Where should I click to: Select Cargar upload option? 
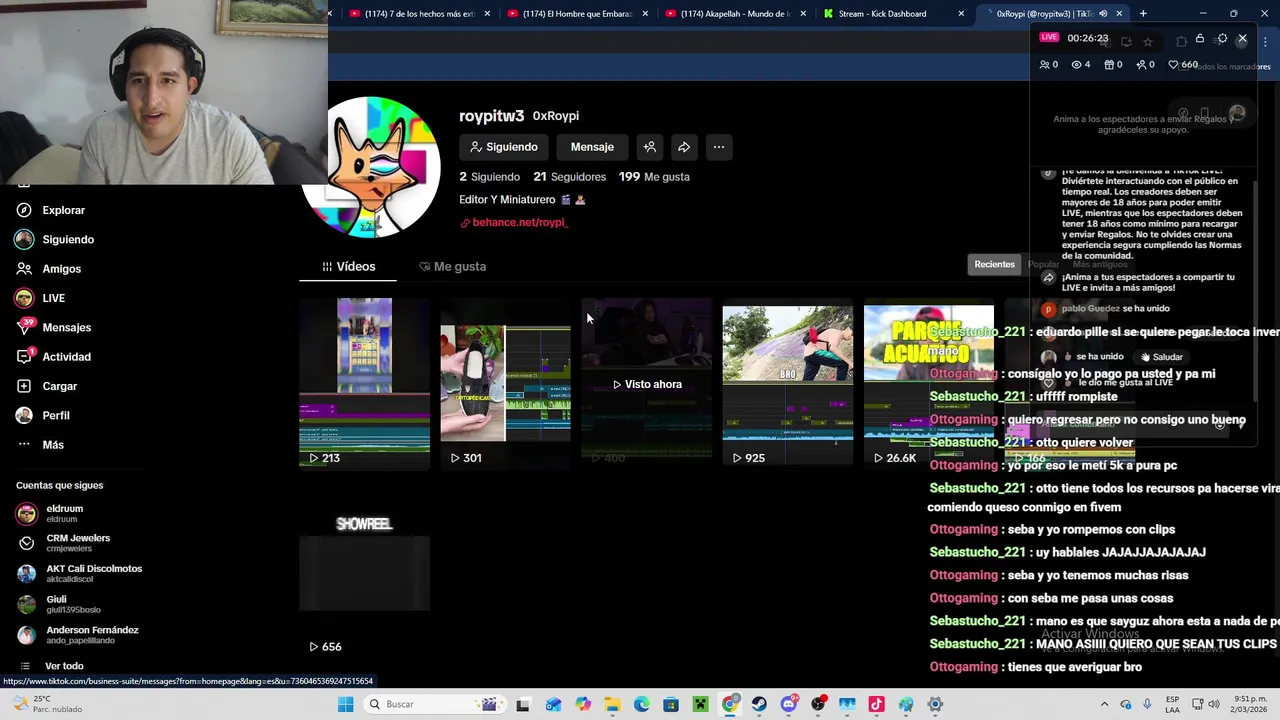[x=46, y=386]
